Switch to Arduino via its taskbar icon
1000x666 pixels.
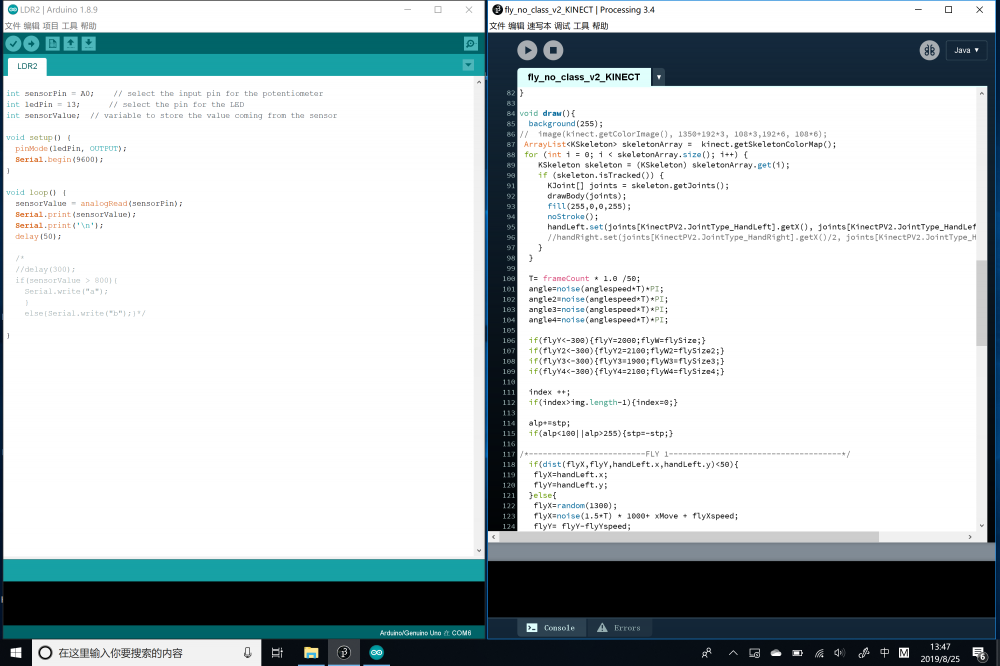pos(376,653)
